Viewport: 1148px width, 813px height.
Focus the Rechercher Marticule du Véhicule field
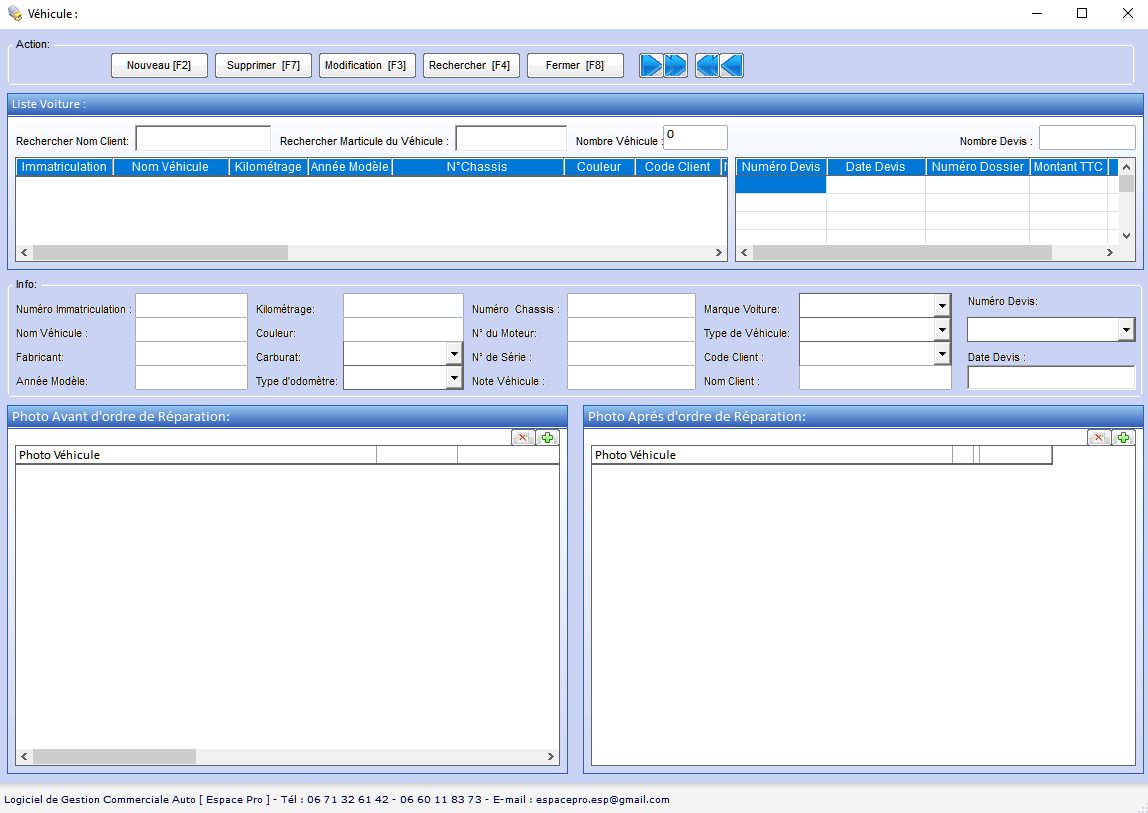point(511,138)
